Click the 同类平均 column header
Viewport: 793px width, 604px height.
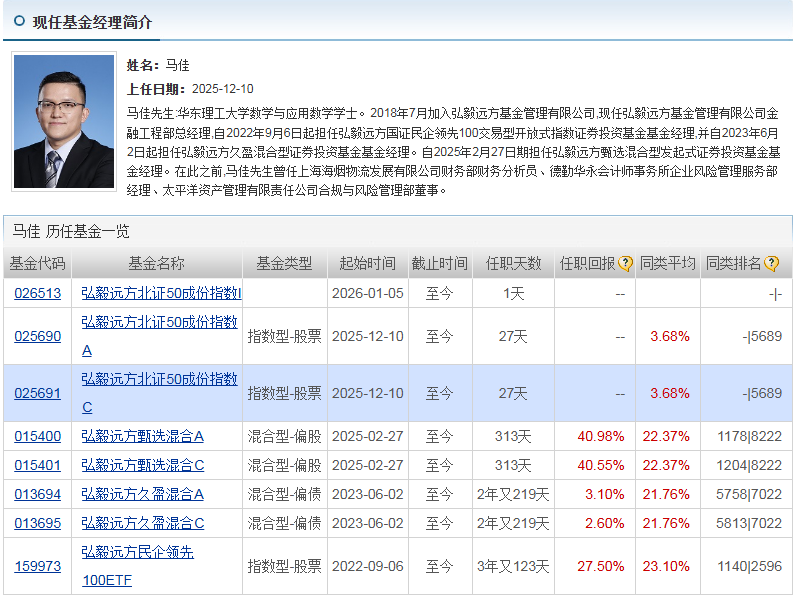[x=668, y=264]
